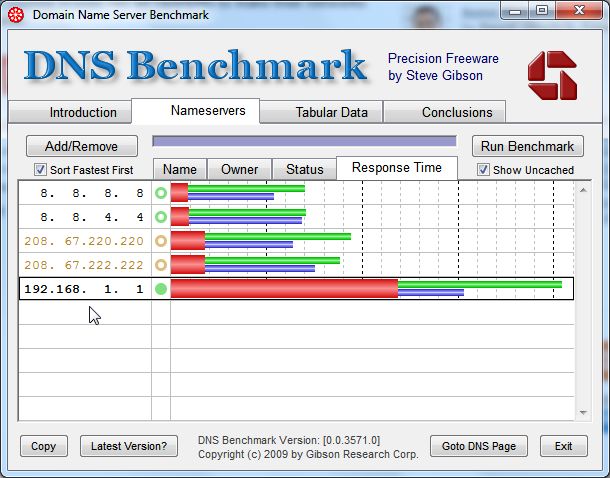610x478 pixels.
Task: Select the 192.168.1.1 nameserver row
Action: pyautogui.click(x=296, y=289)
